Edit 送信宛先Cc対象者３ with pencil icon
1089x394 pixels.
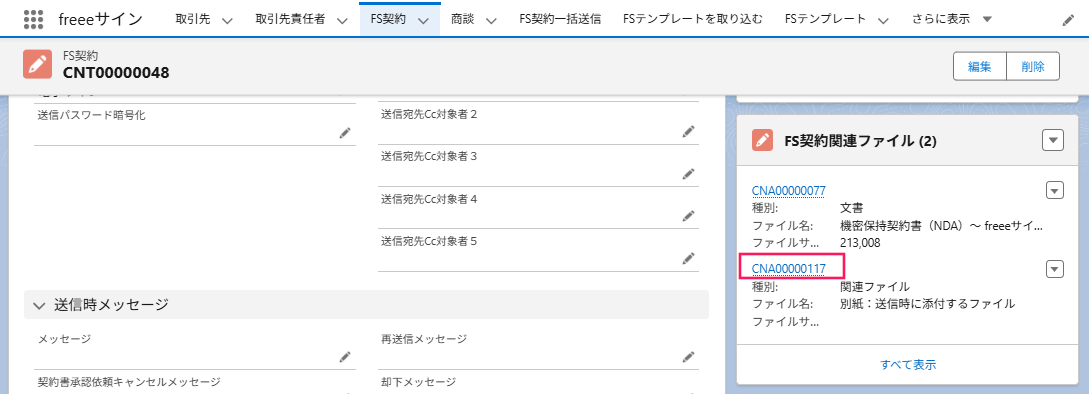(688, 173)
